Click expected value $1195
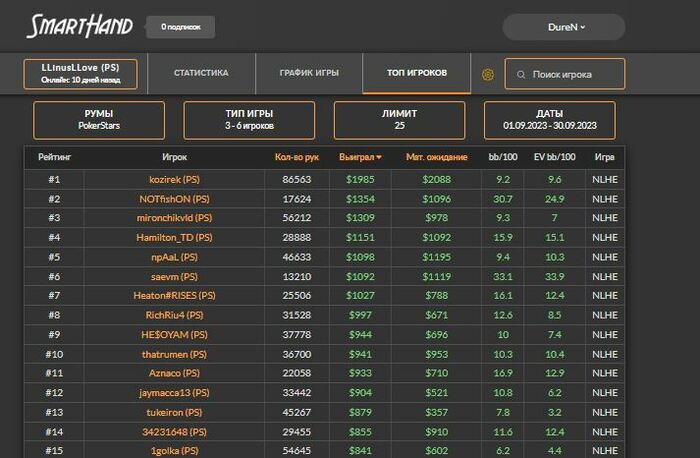The image size is (700, 458). [437, 257]
